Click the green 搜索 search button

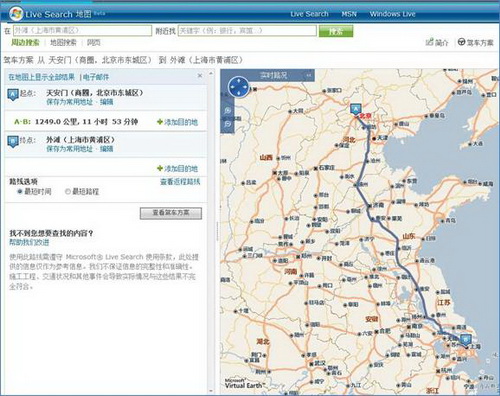coord(336,31)
